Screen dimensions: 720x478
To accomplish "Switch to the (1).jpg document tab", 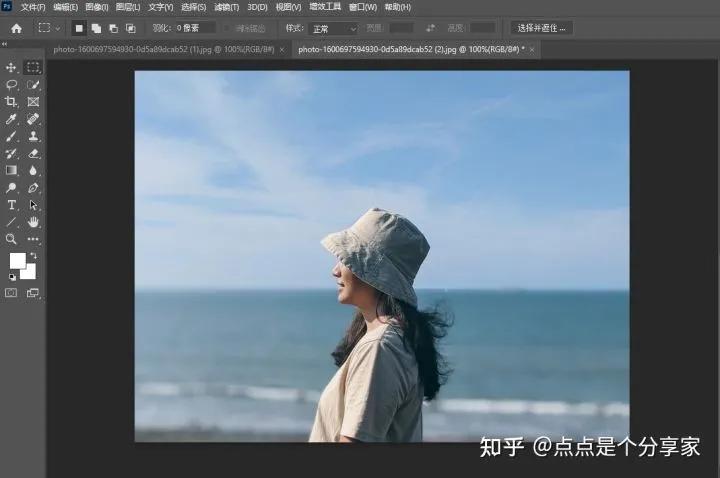I will coord(163,49).
